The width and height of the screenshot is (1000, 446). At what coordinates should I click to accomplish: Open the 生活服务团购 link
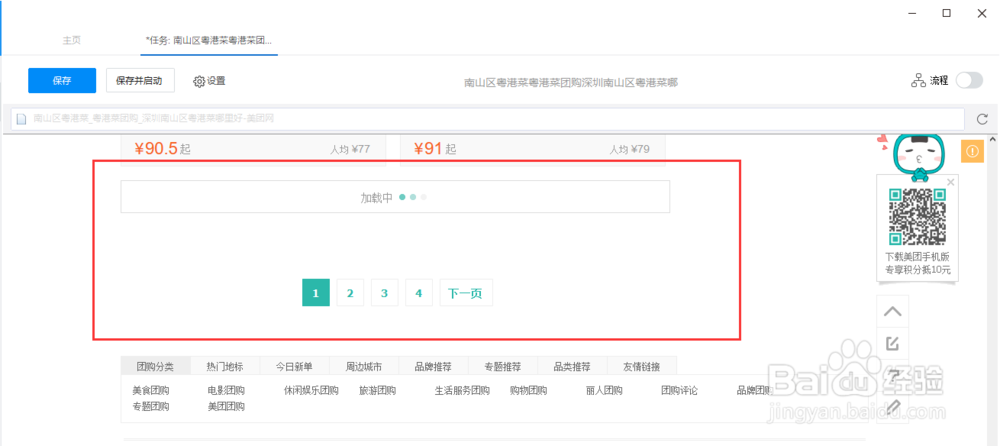pos(462,391)
